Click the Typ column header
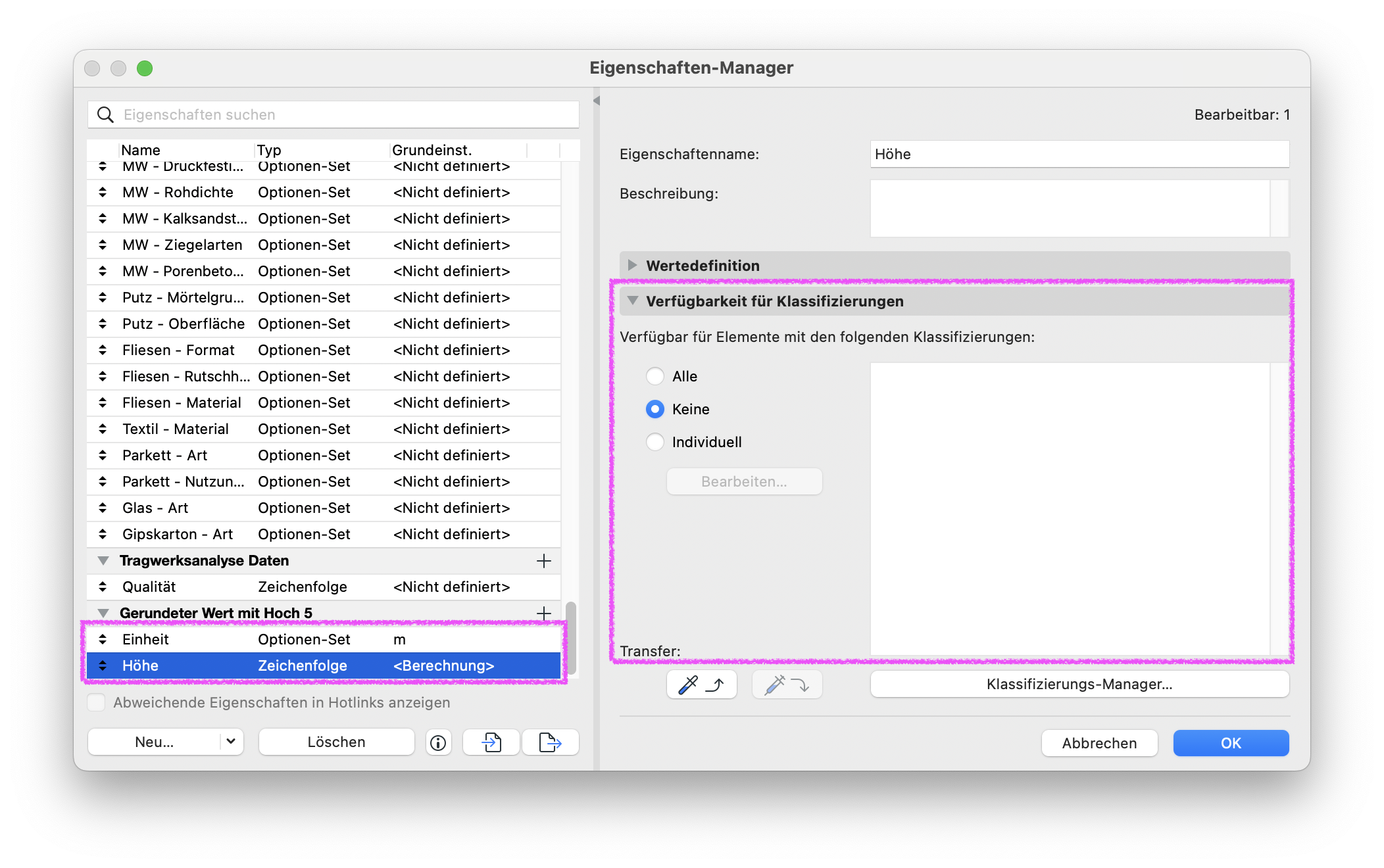Viewport: 1384px width, 868px height. (322, 150)
